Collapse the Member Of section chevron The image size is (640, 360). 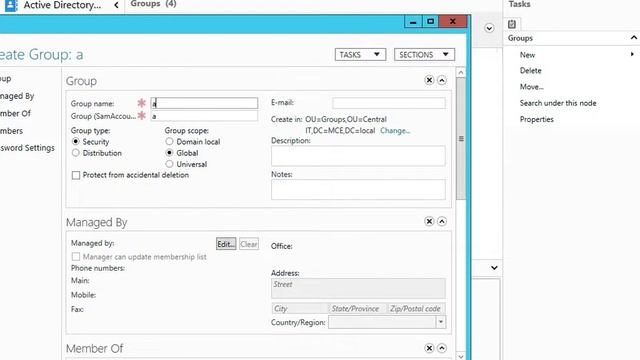(x=442, y=348)
